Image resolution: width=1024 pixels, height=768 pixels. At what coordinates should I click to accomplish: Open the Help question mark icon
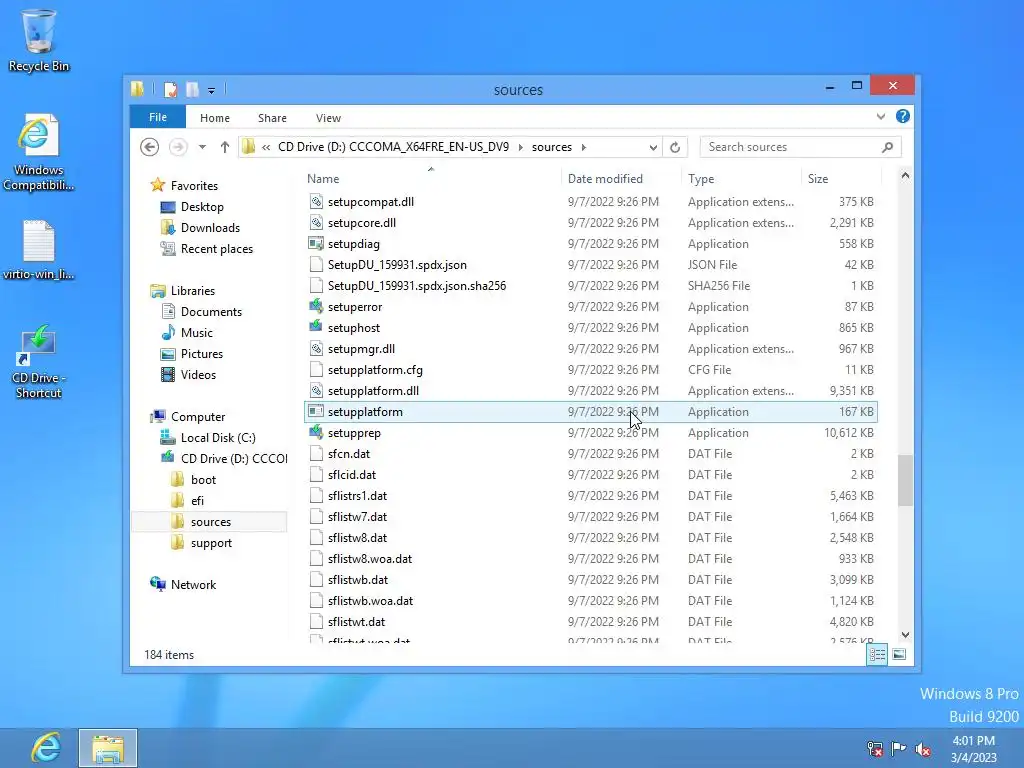tap(903, 116)
